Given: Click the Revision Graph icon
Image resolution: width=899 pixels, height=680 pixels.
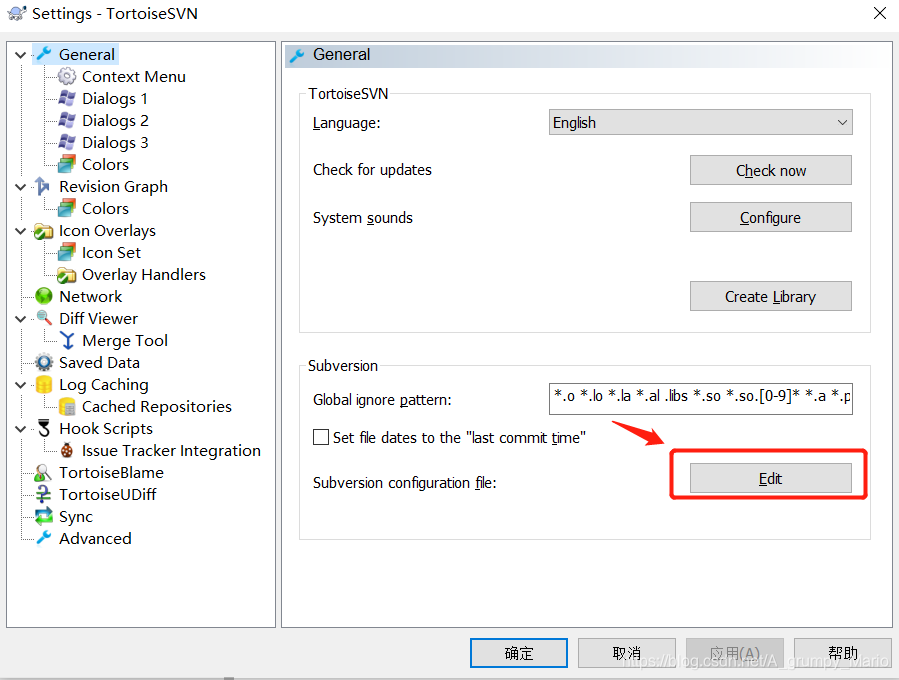Looking at the screenshot, I should (44, 186).
